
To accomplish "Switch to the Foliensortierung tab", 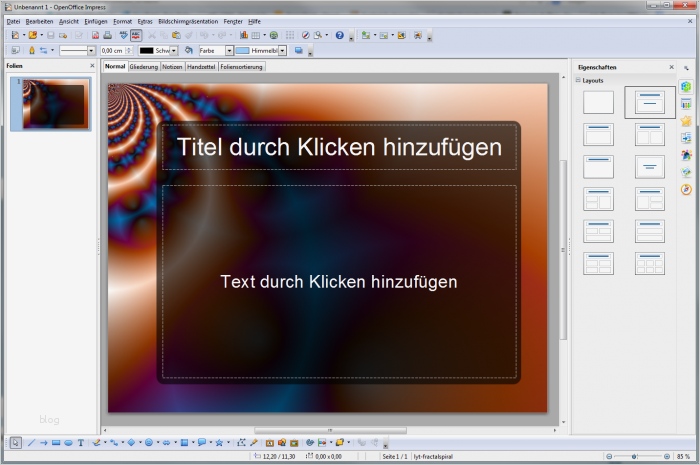I will (x=241, y=66).
